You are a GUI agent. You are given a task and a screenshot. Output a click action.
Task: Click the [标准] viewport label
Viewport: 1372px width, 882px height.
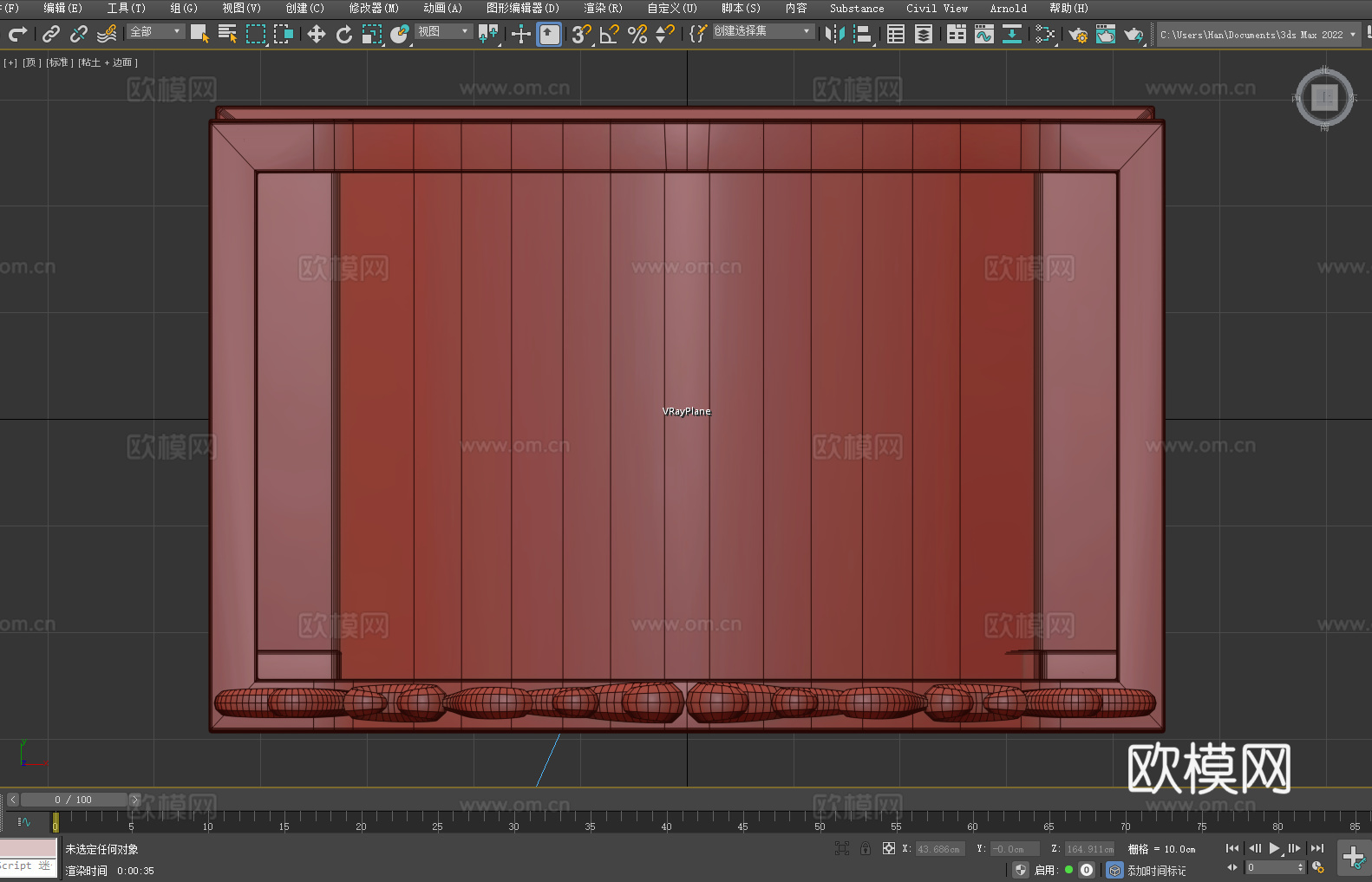(x=60, y=62)
